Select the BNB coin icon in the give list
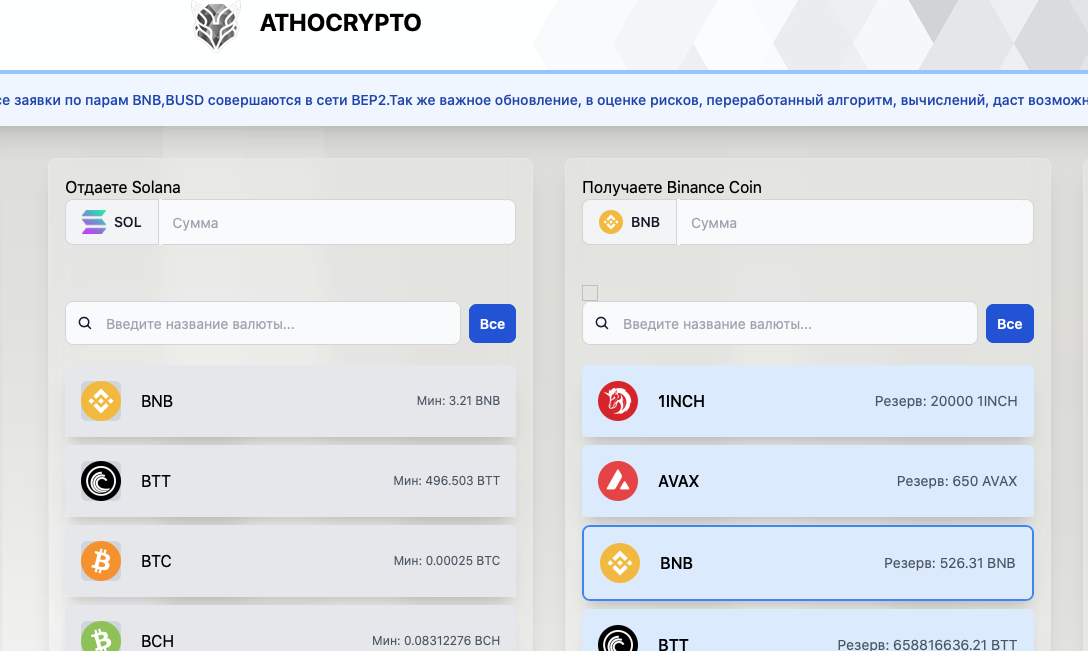 point(101,400)
